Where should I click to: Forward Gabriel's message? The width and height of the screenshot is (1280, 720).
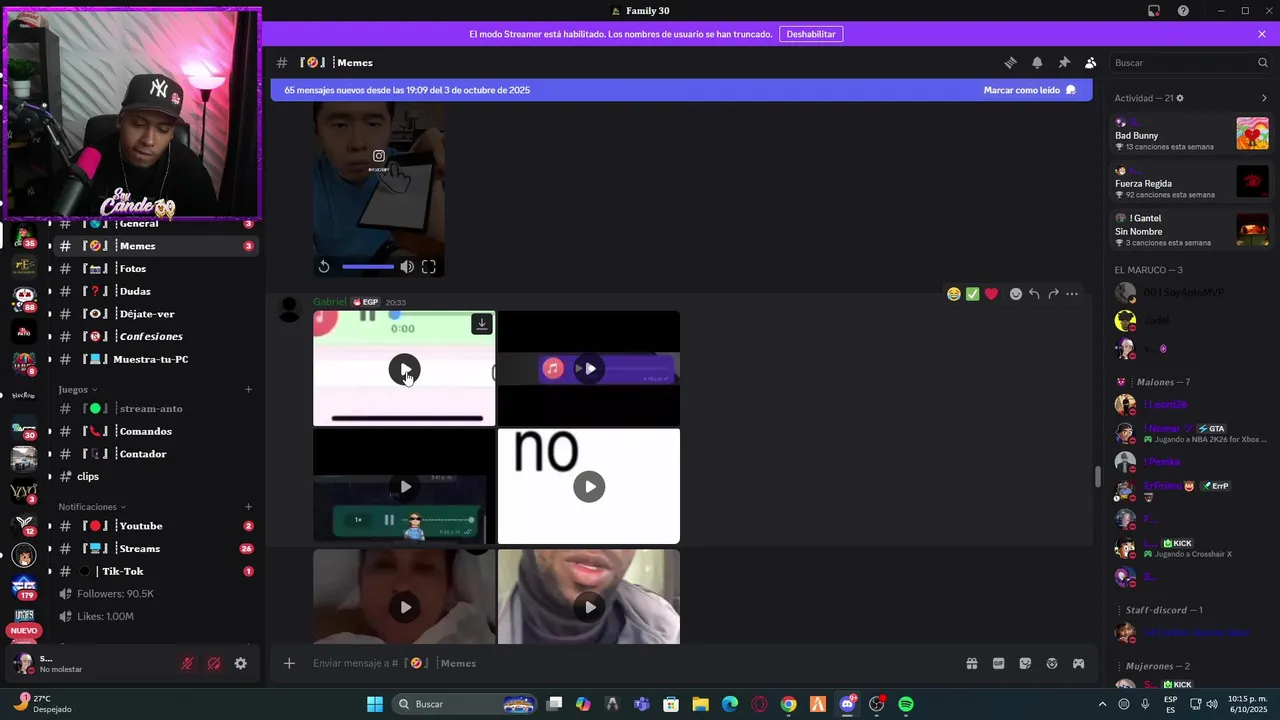1053,294
